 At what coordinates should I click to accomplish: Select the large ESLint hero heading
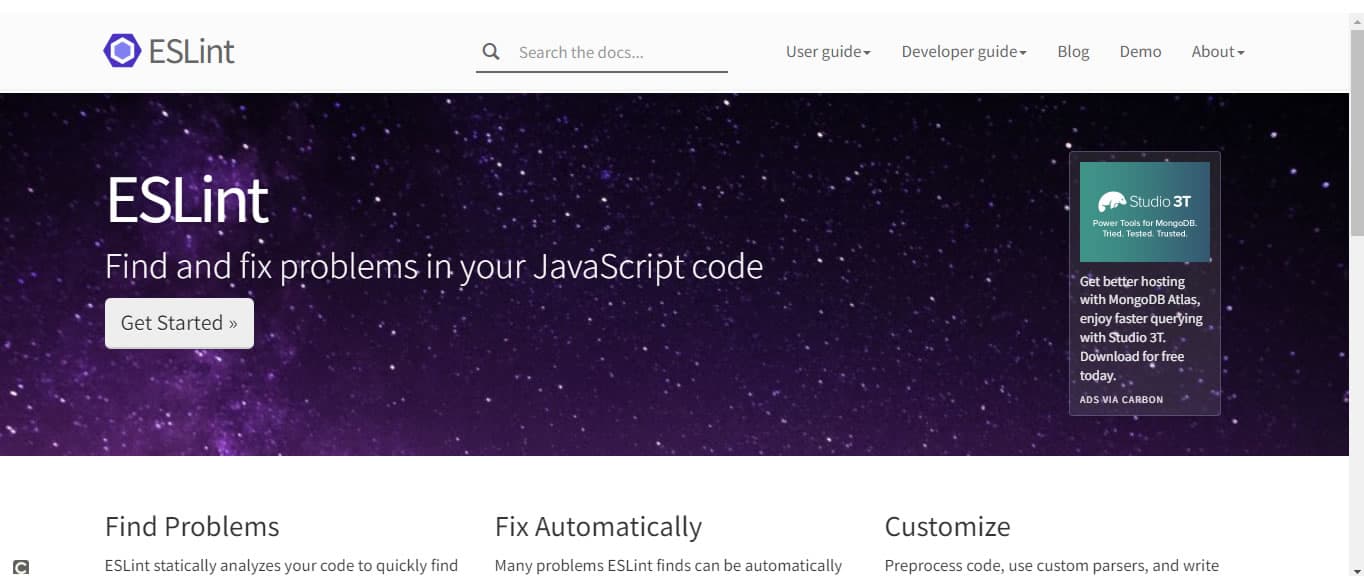(187, 200)
